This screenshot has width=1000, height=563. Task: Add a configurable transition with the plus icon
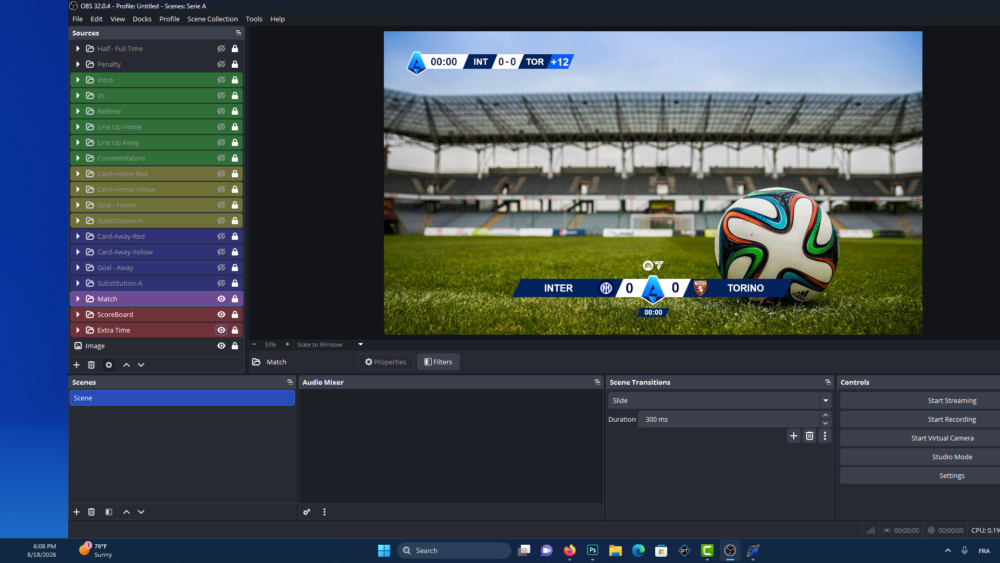(x=793, y=436)
